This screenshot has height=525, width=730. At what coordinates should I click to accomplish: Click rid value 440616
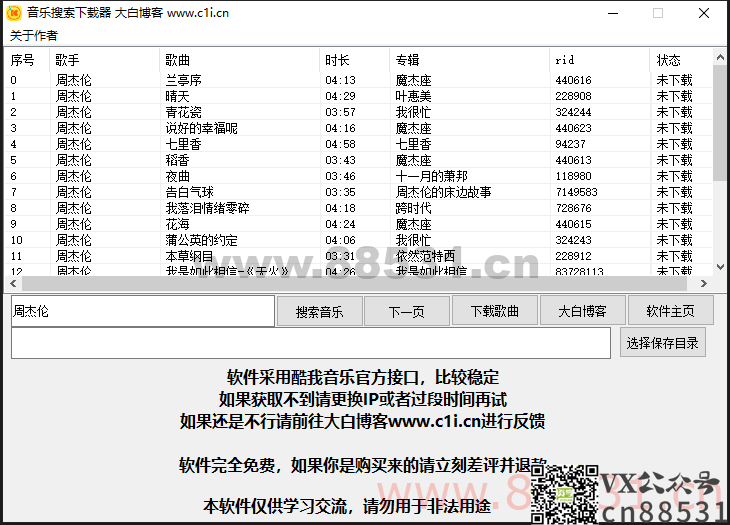pyautogui.click(x=573, y=81)
